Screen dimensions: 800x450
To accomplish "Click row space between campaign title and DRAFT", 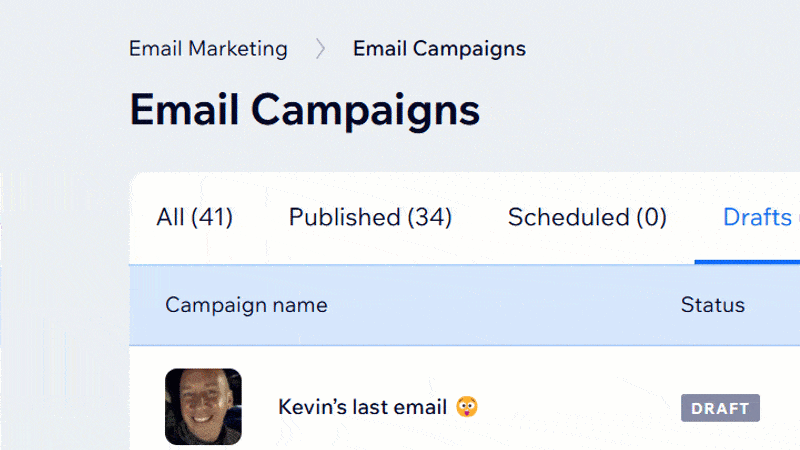I will [580, 407].
